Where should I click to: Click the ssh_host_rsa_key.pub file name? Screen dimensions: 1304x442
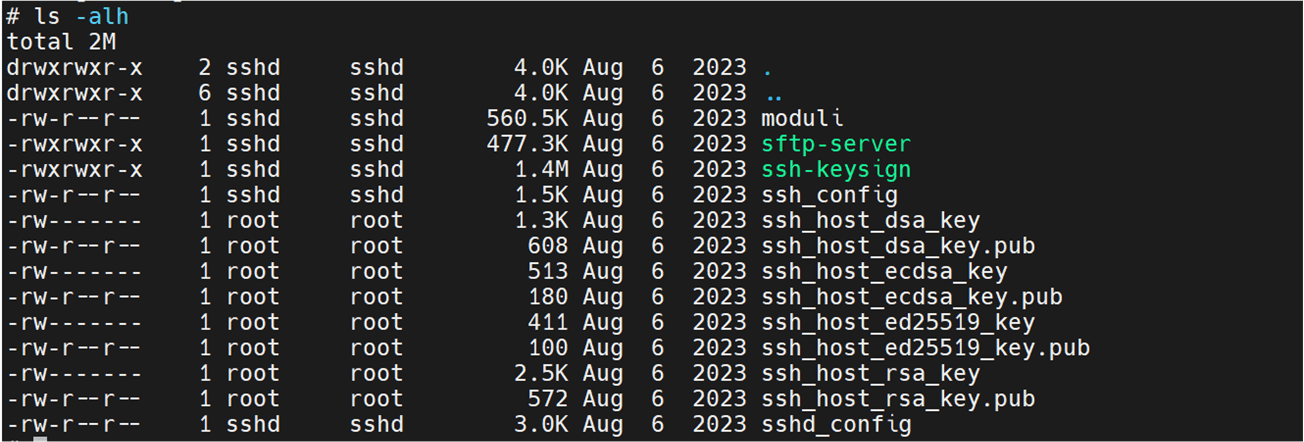[897, 399]
